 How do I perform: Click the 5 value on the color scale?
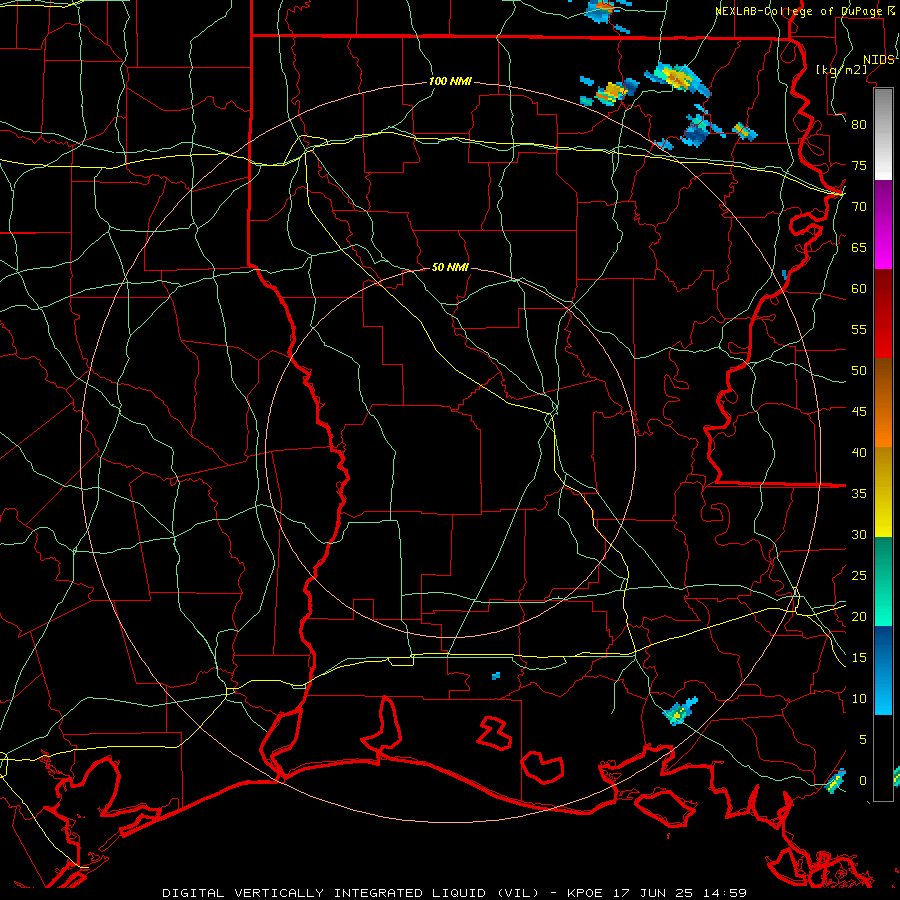tap(863, 740)
